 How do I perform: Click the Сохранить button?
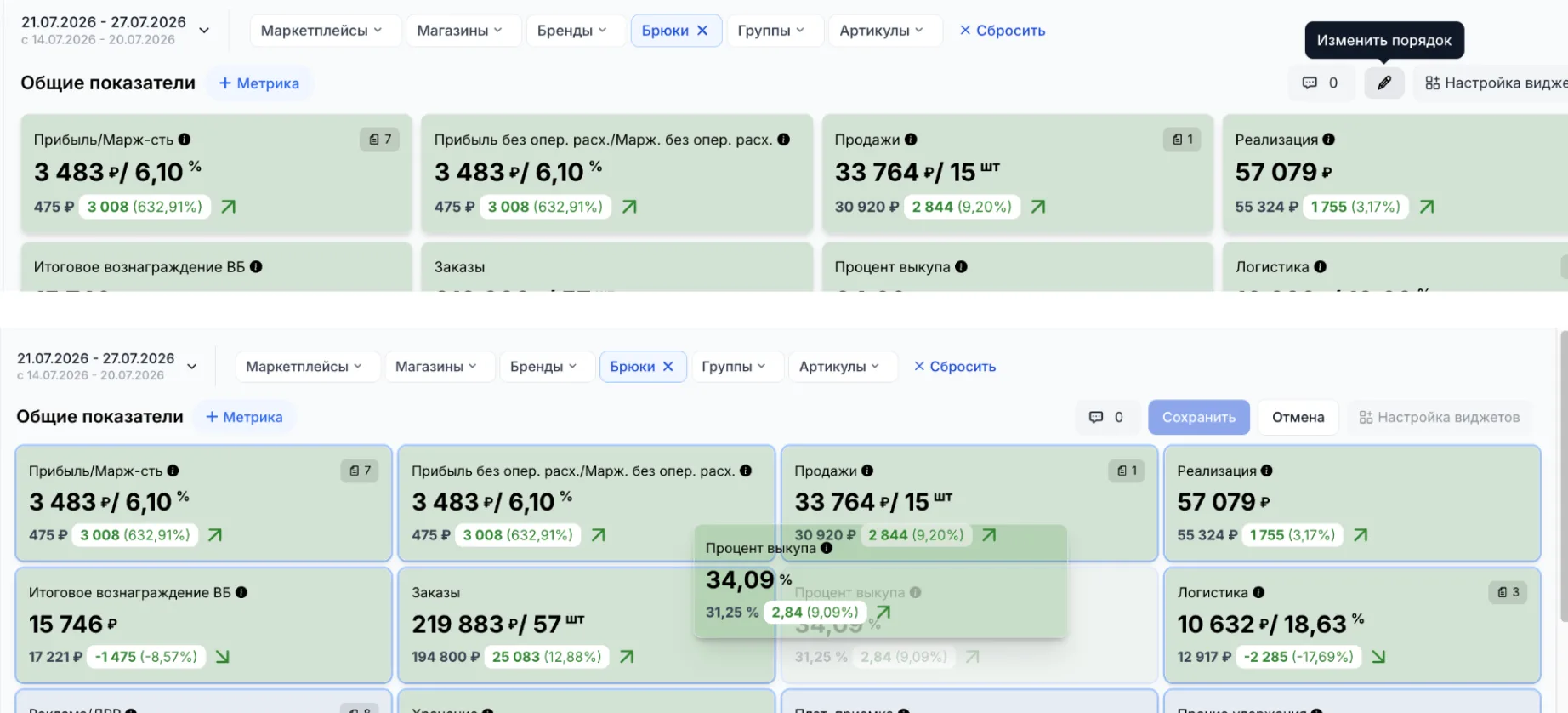1199,417
